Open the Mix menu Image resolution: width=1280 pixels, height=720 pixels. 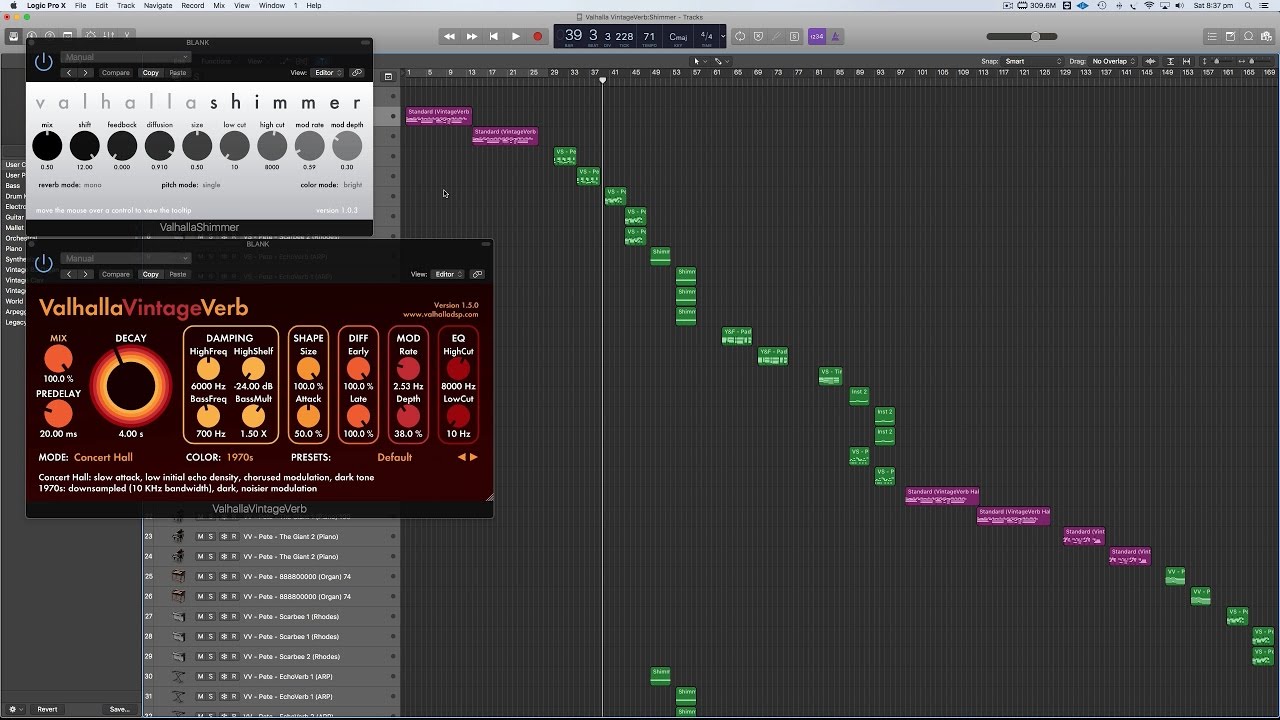click(219, 6)
